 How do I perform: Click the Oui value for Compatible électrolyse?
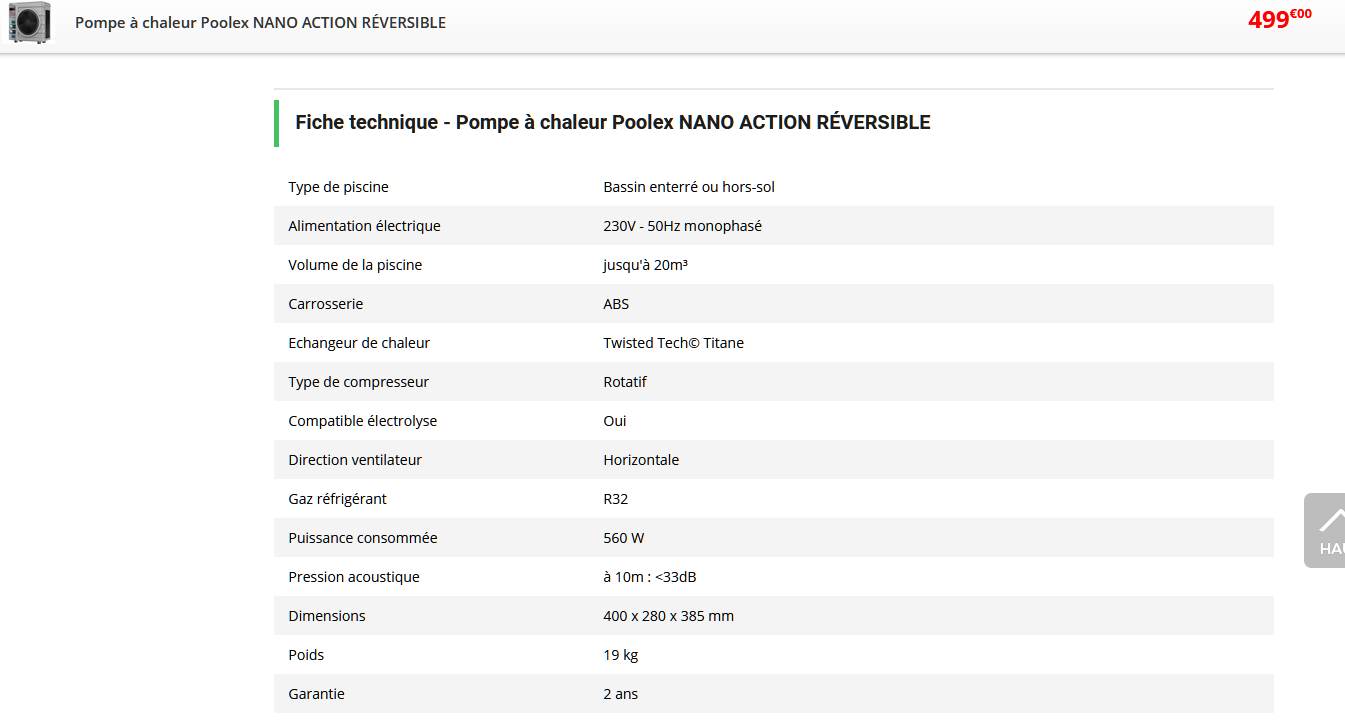[x=615, y=421]
